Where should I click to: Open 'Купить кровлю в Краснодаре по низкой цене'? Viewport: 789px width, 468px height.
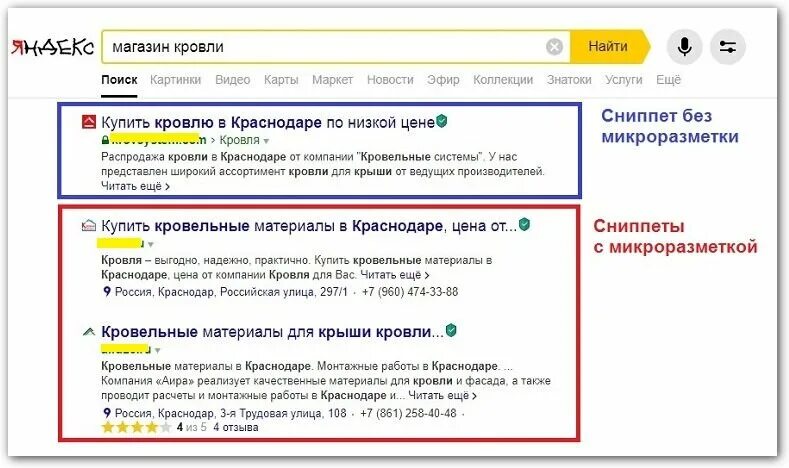[268, 122]
